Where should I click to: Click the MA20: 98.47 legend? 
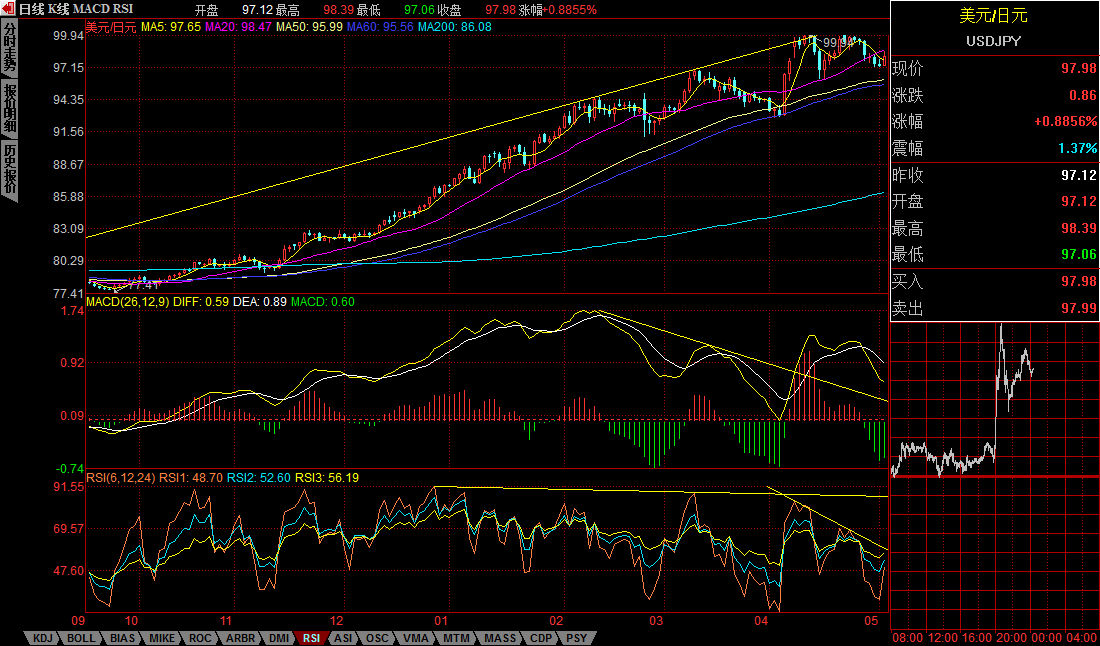[238, 27]
